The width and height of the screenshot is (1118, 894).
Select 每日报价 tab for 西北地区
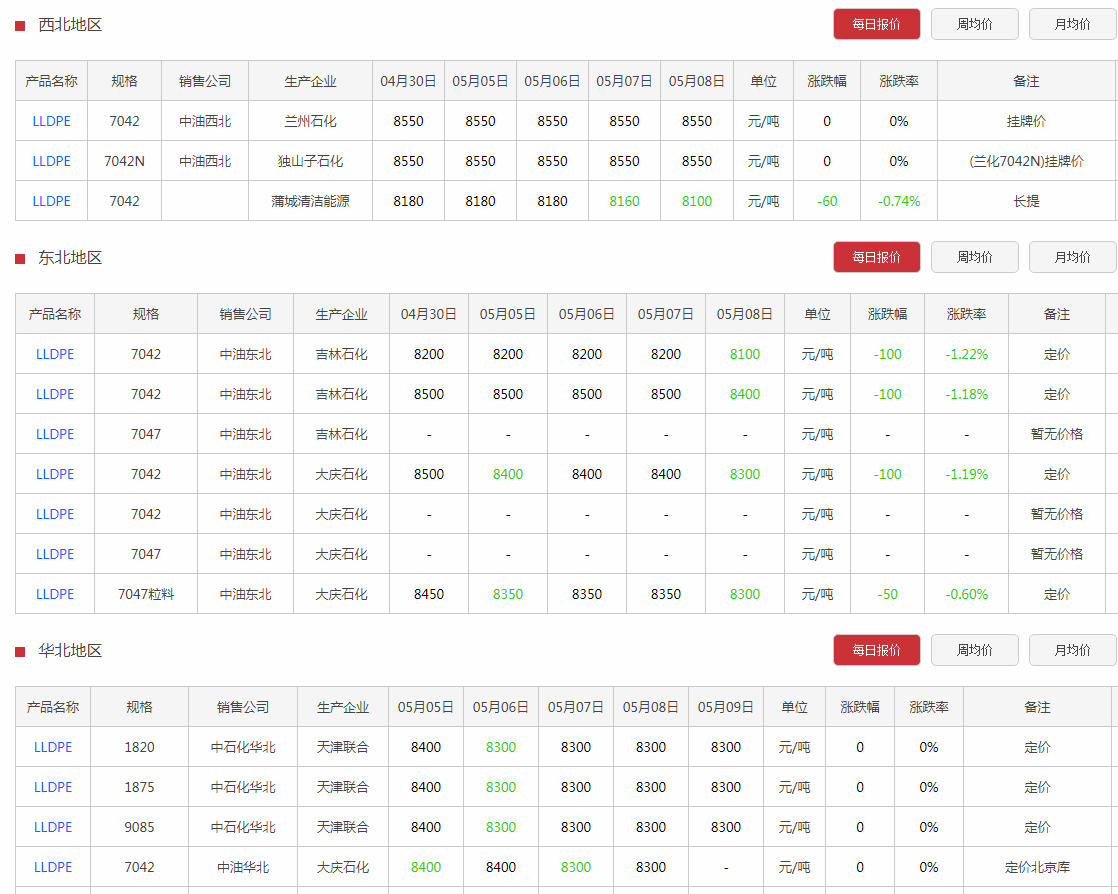click(876, 24)
